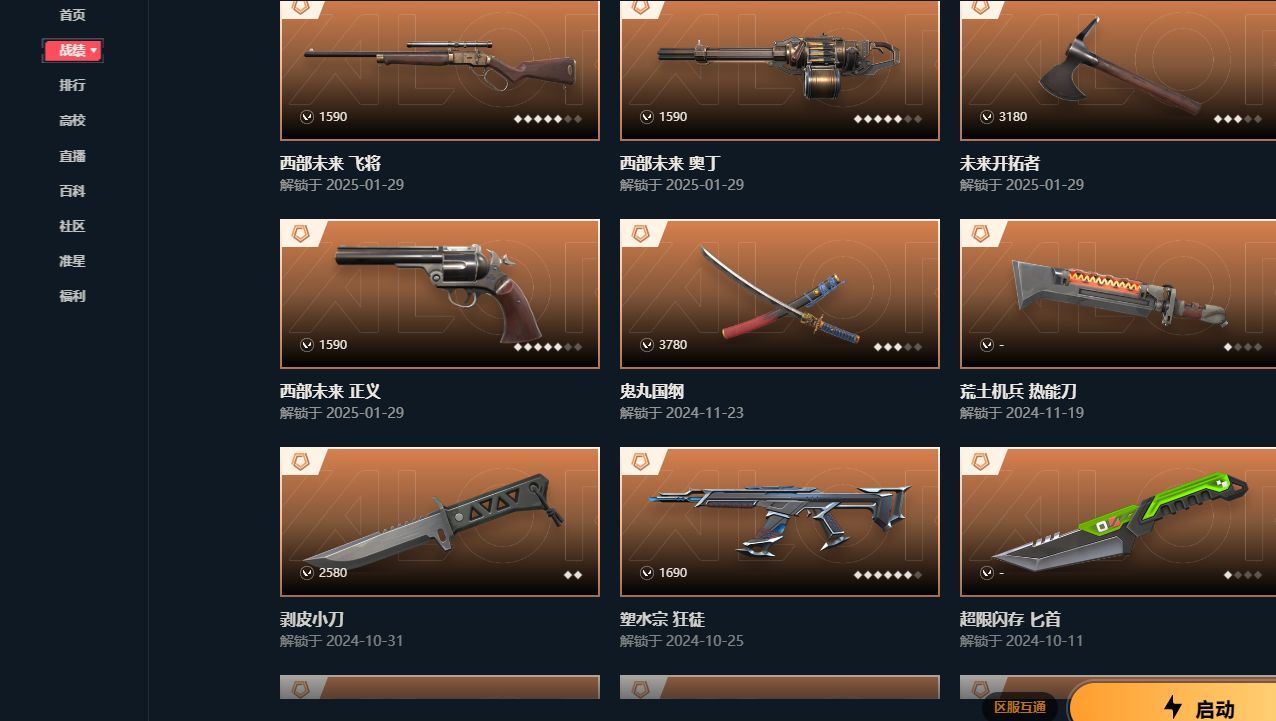Go to the 排行 ranking page
This screenshot has height=721, width=1276.
coord(72,85)
